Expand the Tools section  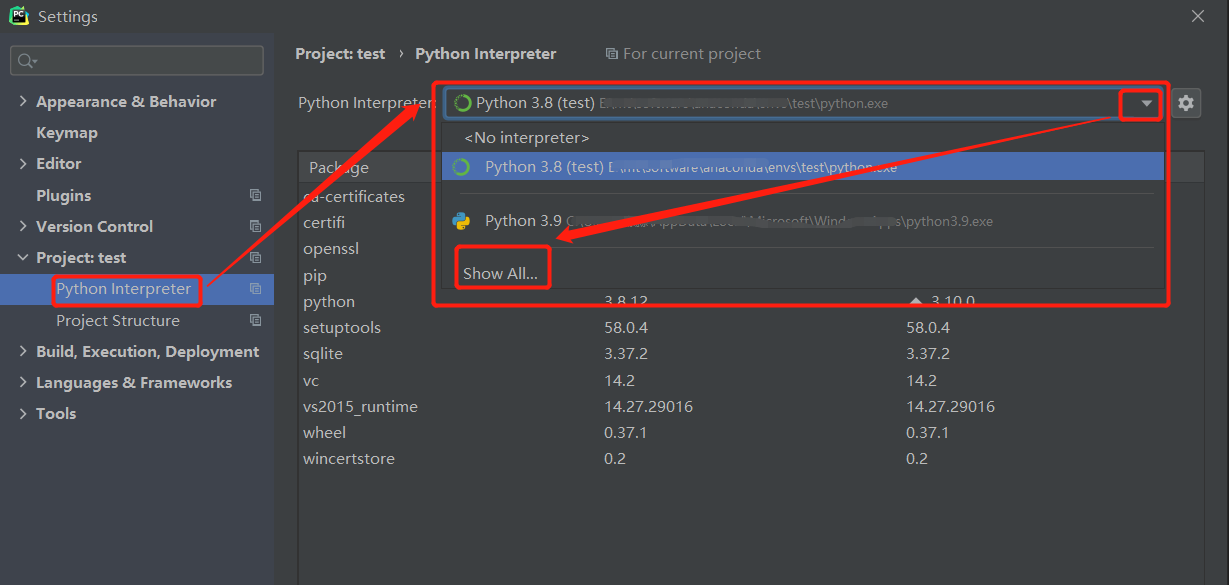click(24, 413)
